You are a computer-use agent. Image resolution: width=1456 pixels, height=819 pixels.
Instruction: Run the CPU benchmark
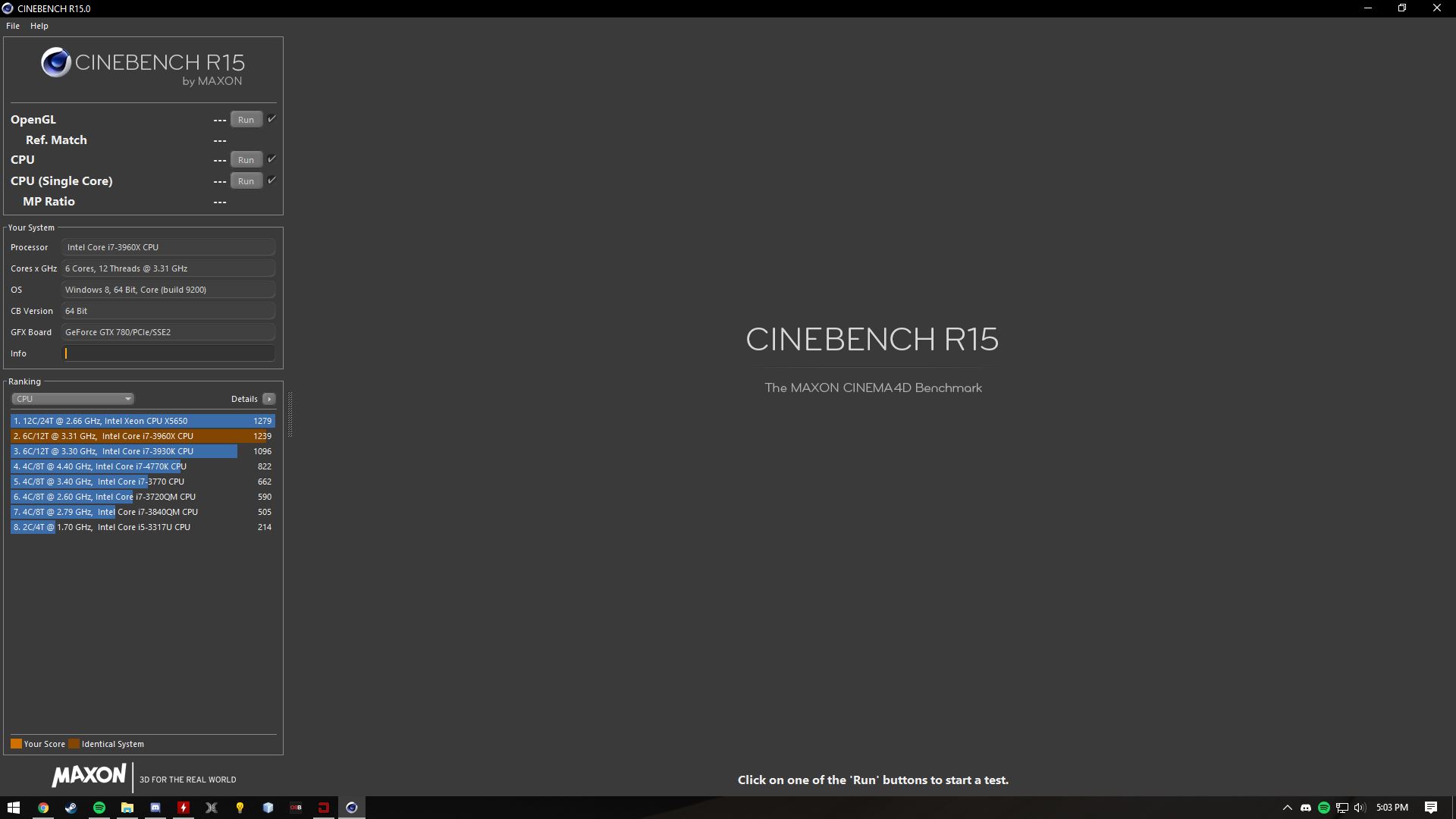click(246, 160)
